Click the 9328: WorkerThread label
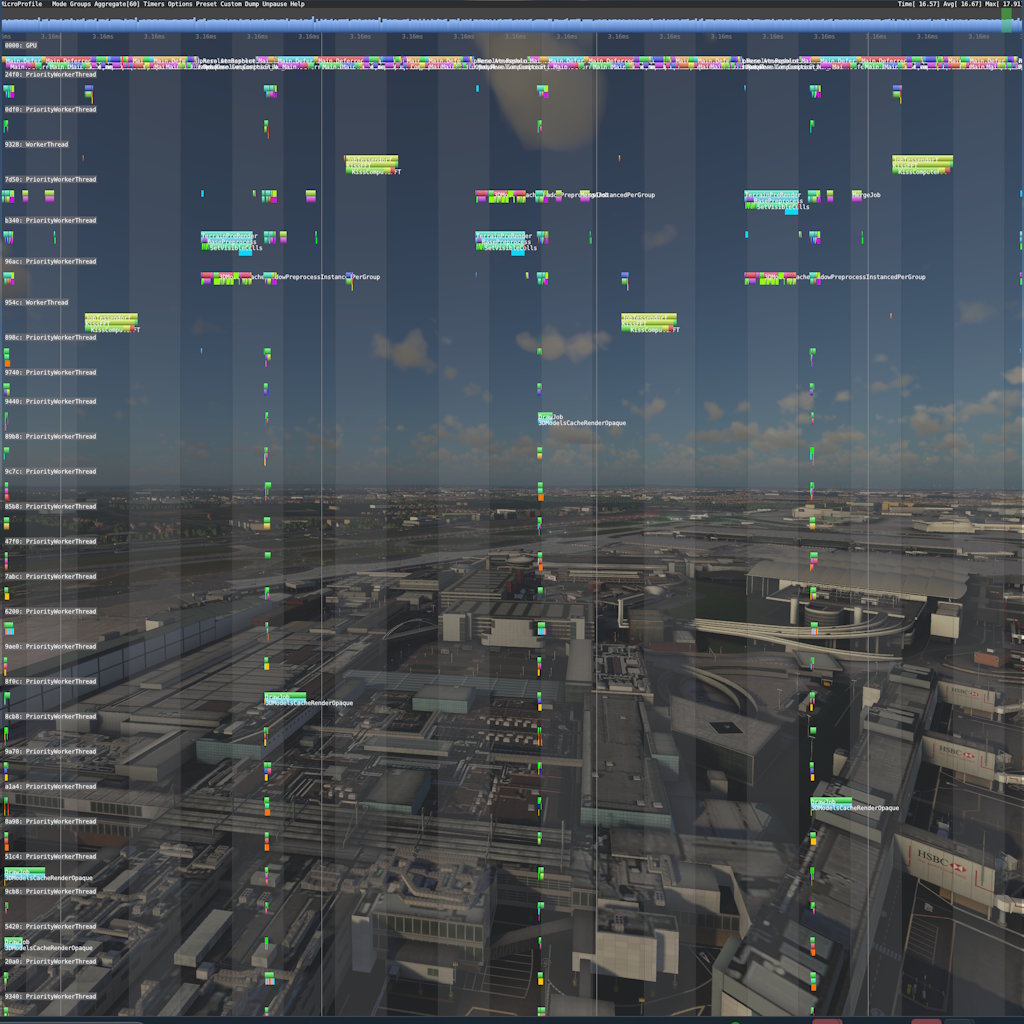The height and width of the screenshot is (1024, 1024). (x=37, y=144)
